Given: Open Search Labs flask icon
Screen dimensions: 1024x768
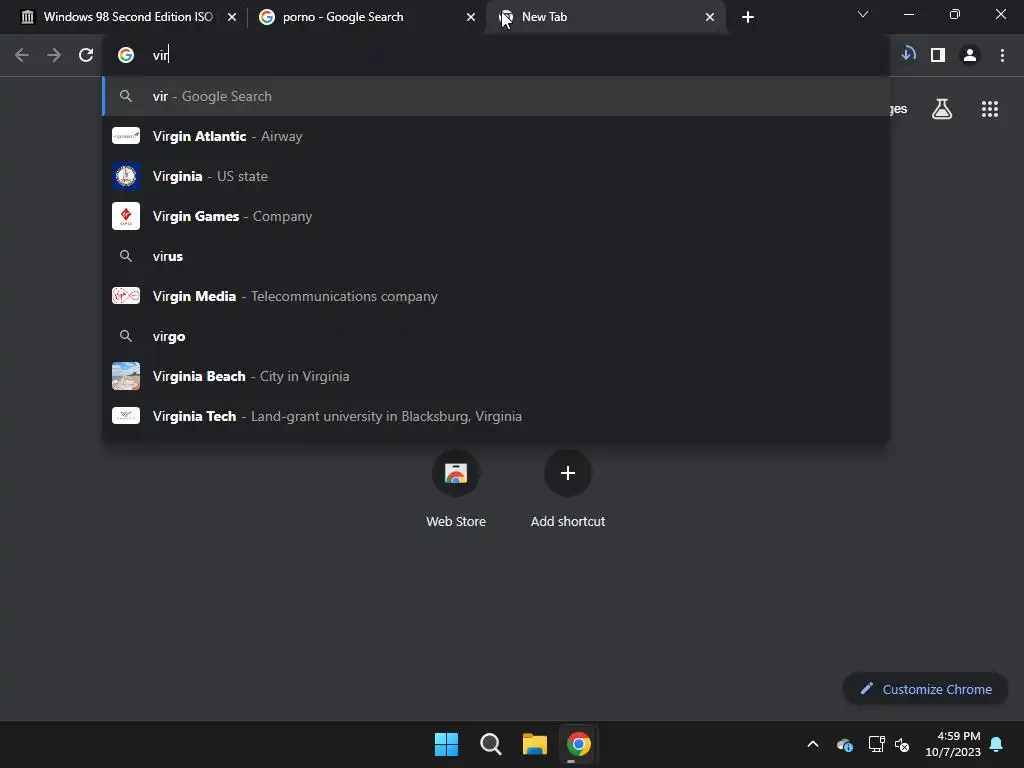Looking at the screenshot, I should [x=942, y=109].
